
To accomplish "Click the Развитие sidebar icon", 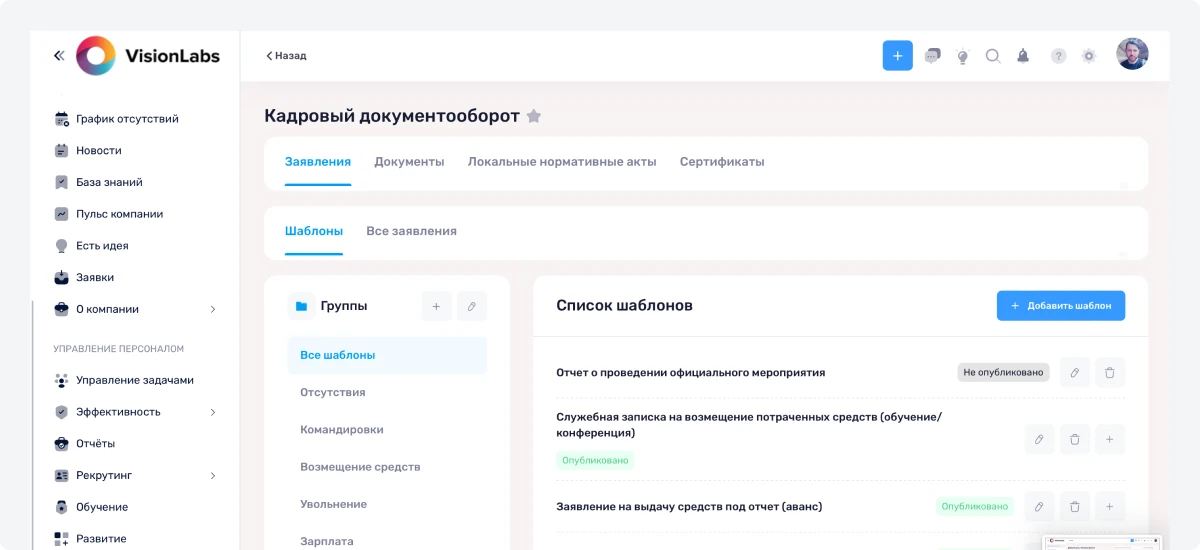I will [x=61, y=539].
